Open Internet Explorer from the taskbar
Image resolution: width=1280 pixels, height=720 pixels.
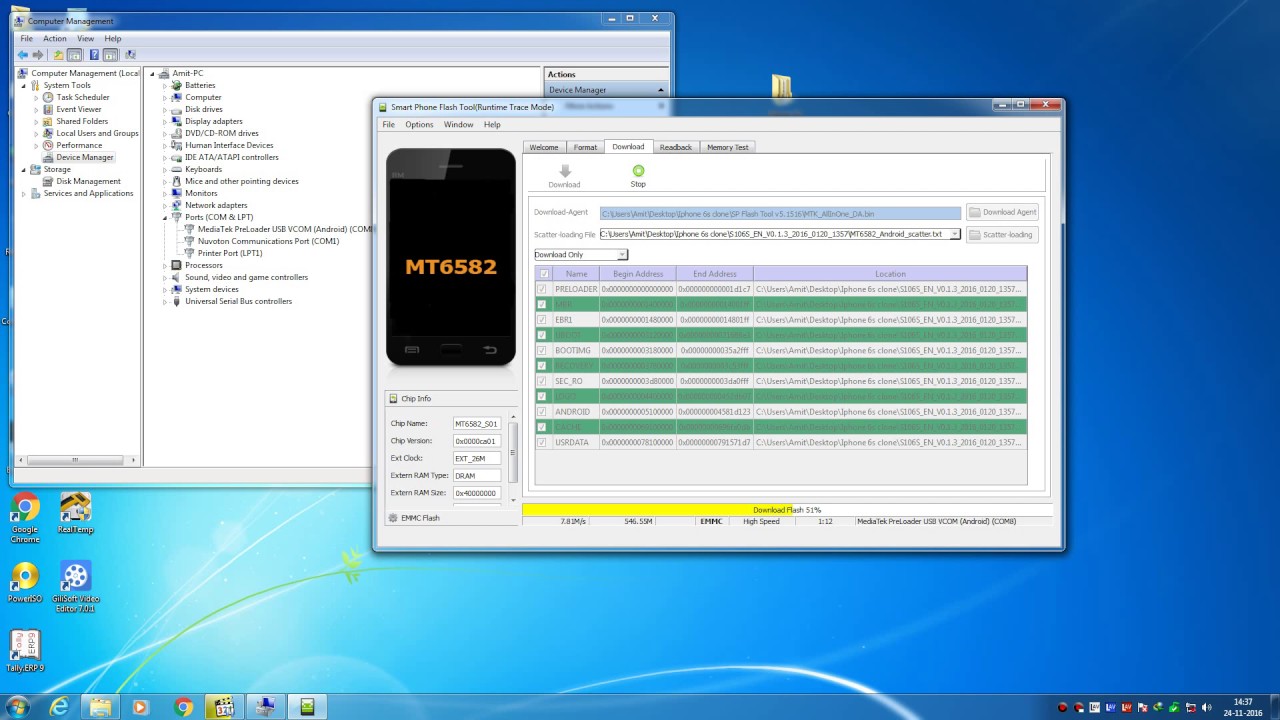(x=60, y=707)
